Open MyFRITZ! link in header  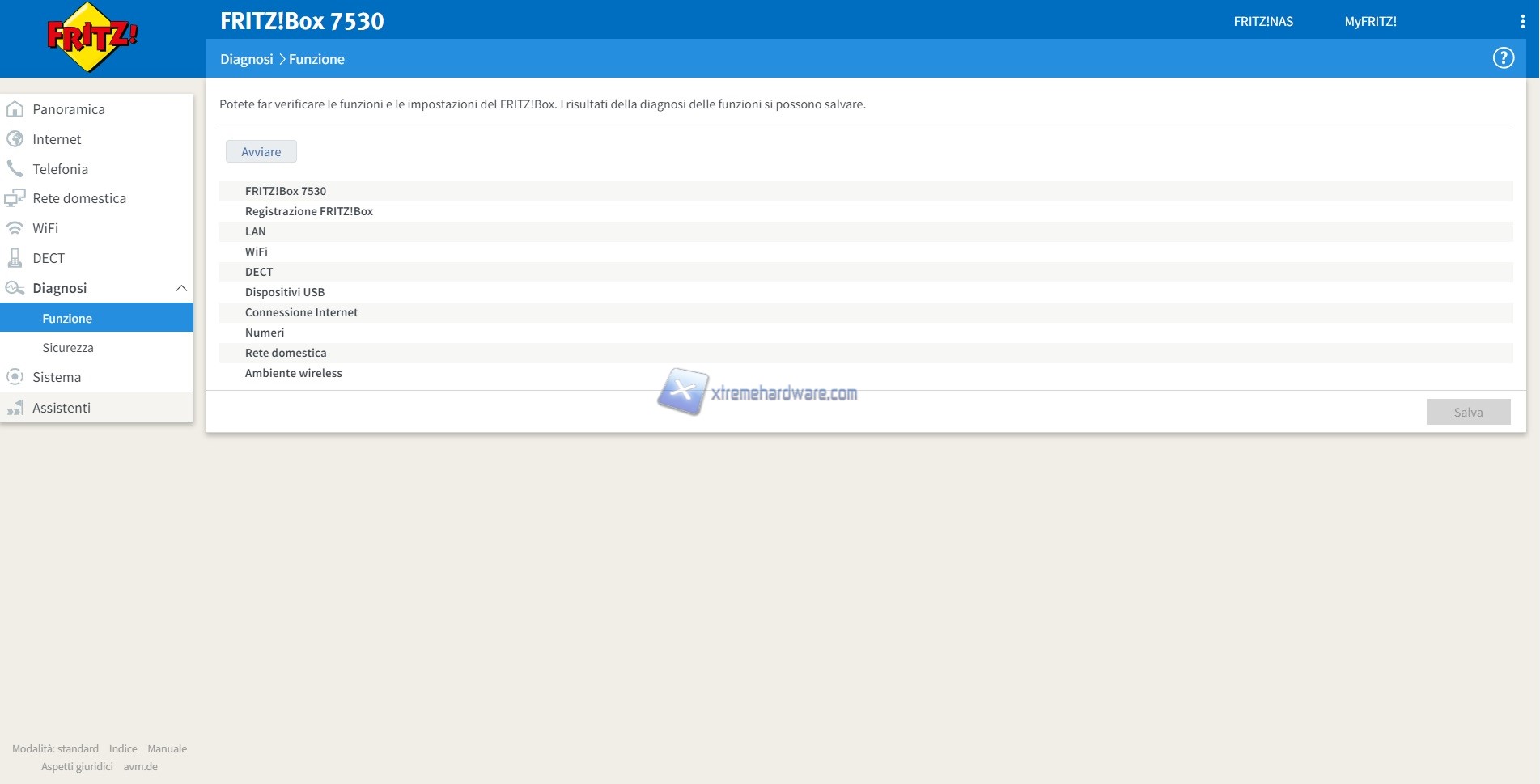pos(1370,22)
